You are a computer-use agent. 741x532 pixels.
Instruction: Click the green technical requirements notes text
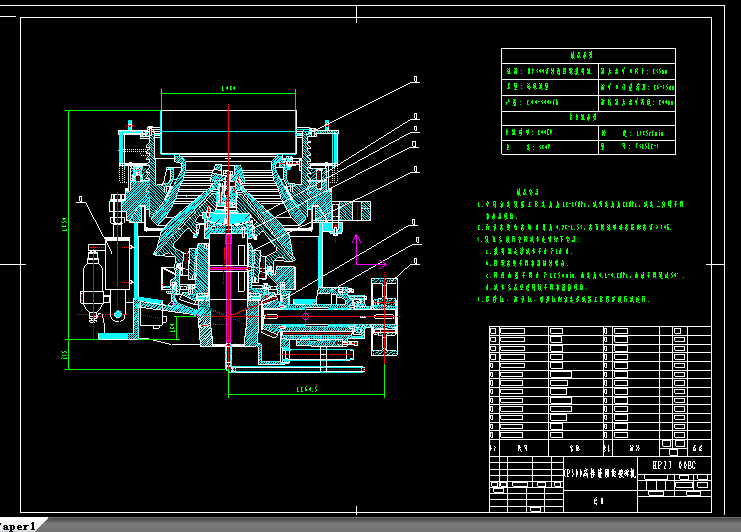[580, 250]
